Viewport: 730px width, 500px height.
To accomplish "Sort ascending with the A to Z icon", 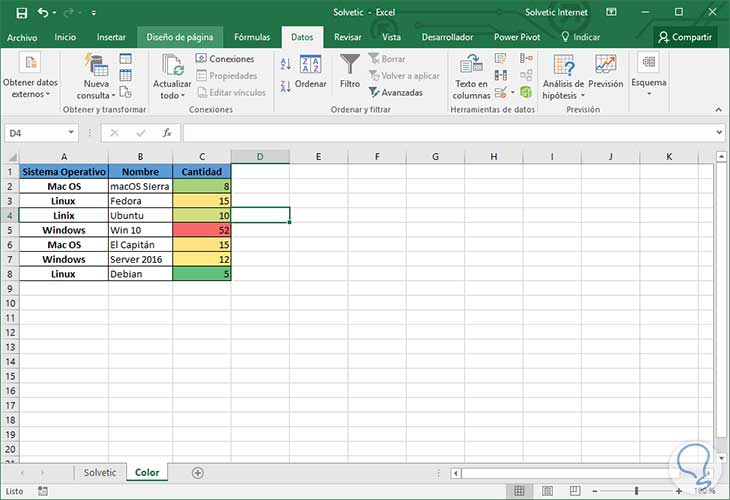I will [x=286, y=64].
